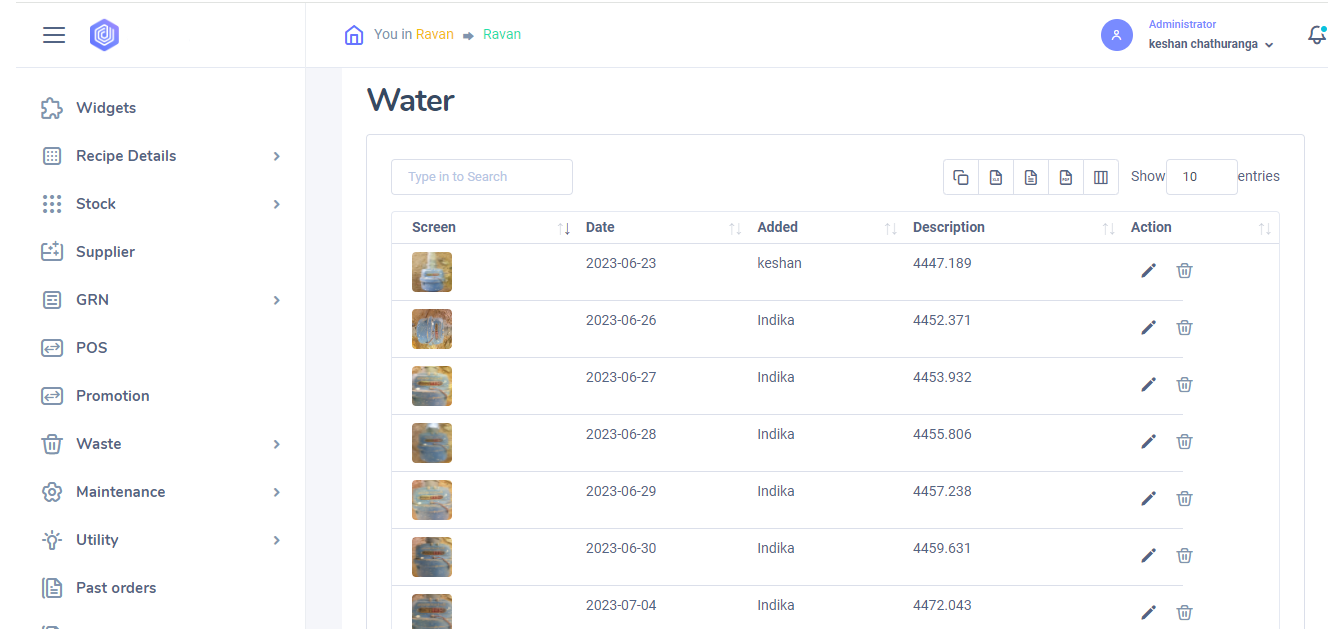Open the column visibility icon
The height and width of the screenshot is (636, 1343).
tap(1101, 177)
